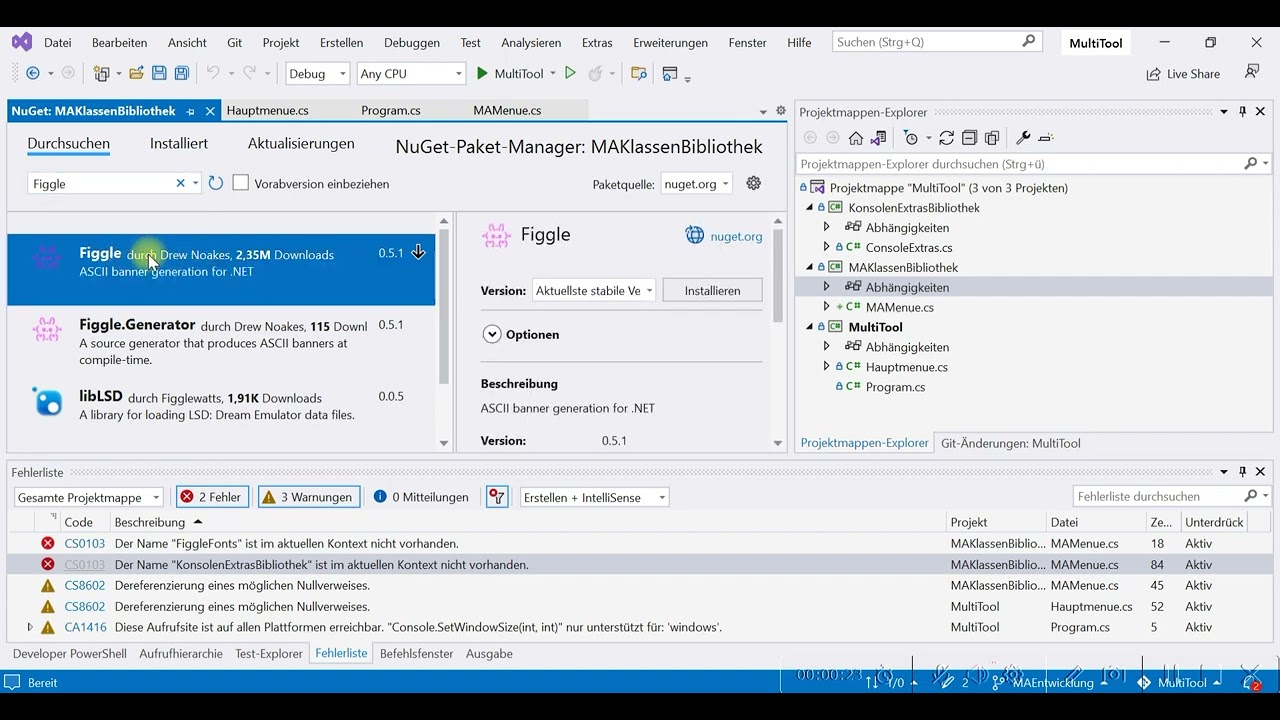Open the Erstellen menu

pos(341,43)
